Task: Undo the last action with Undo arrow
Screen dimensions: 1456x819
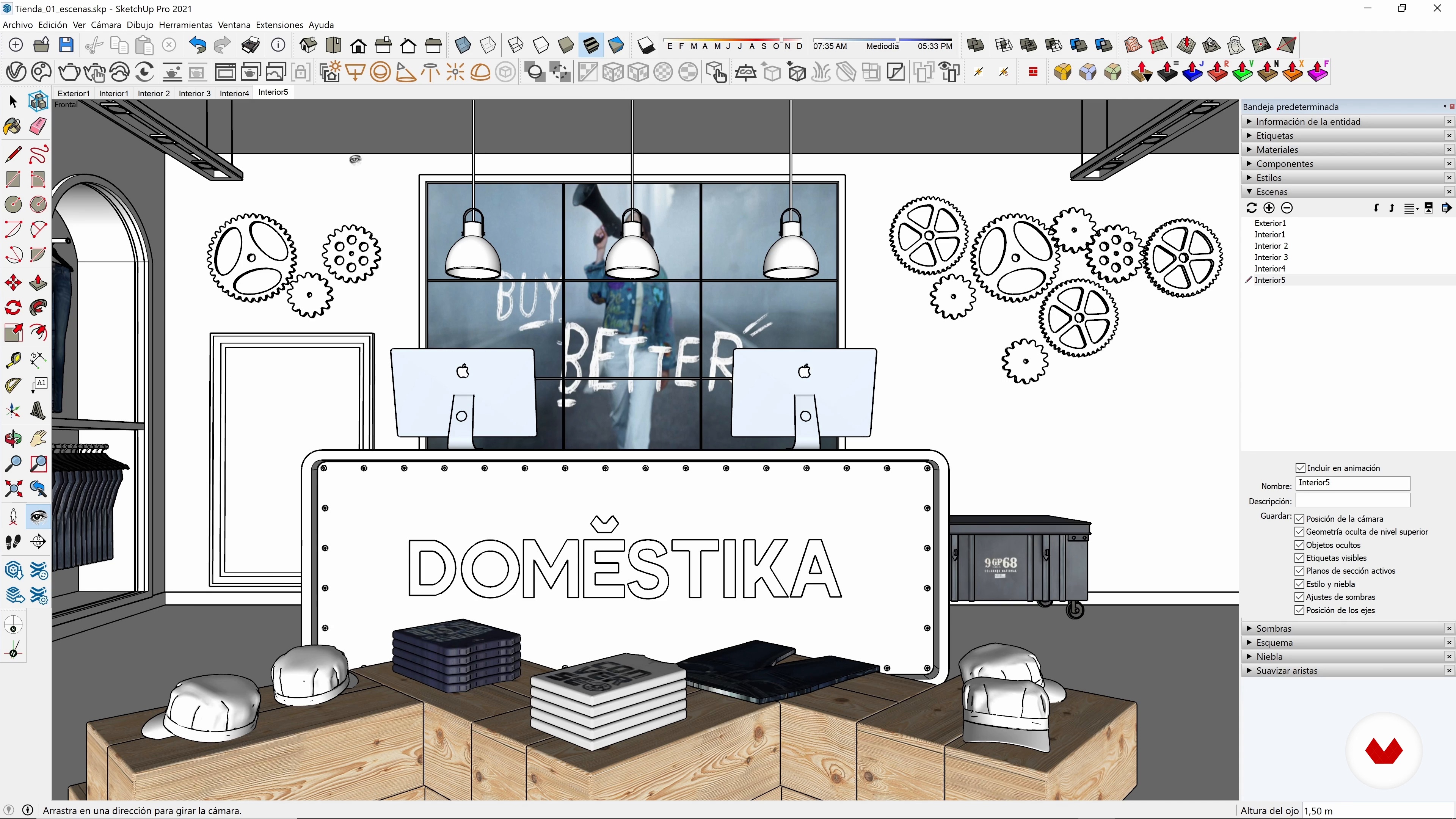Action: 197,45
